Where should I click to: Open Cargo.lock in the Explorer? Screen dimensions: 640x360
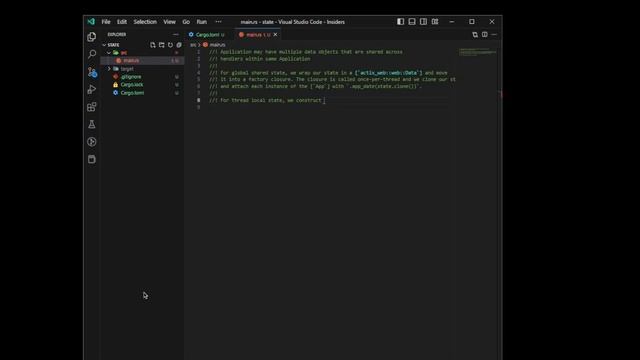[x=142, y=84]
